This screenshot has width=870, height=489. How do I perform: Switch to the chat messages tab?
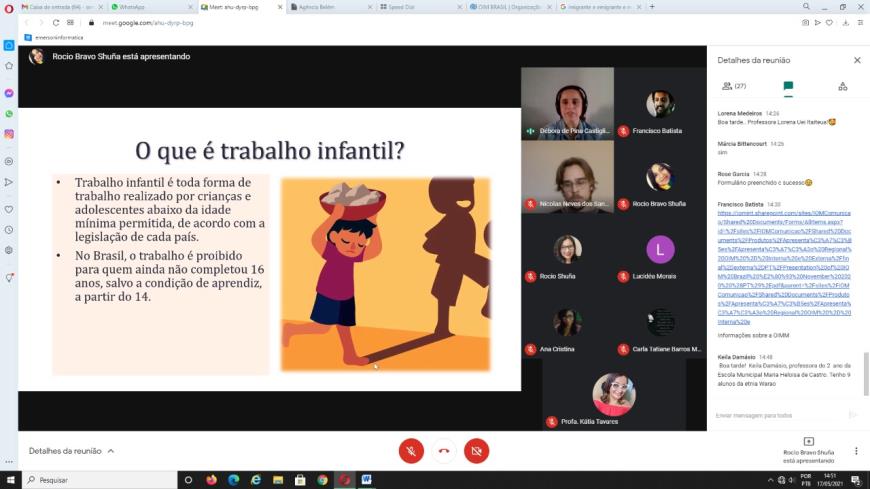[788, 86]
